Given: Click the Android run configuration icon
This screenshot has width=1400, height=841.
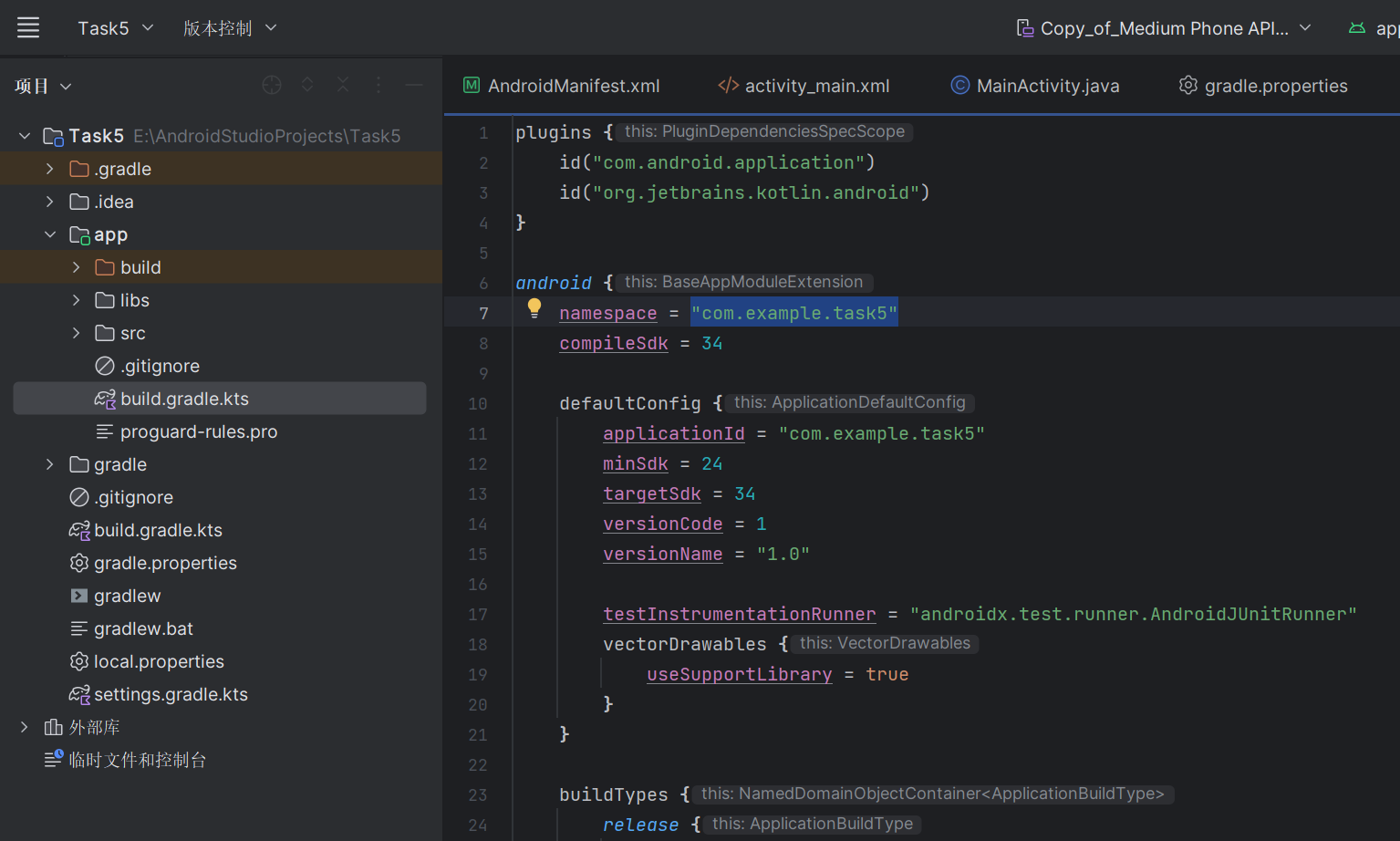Looking at the screenshot, I should point(1357,28).
